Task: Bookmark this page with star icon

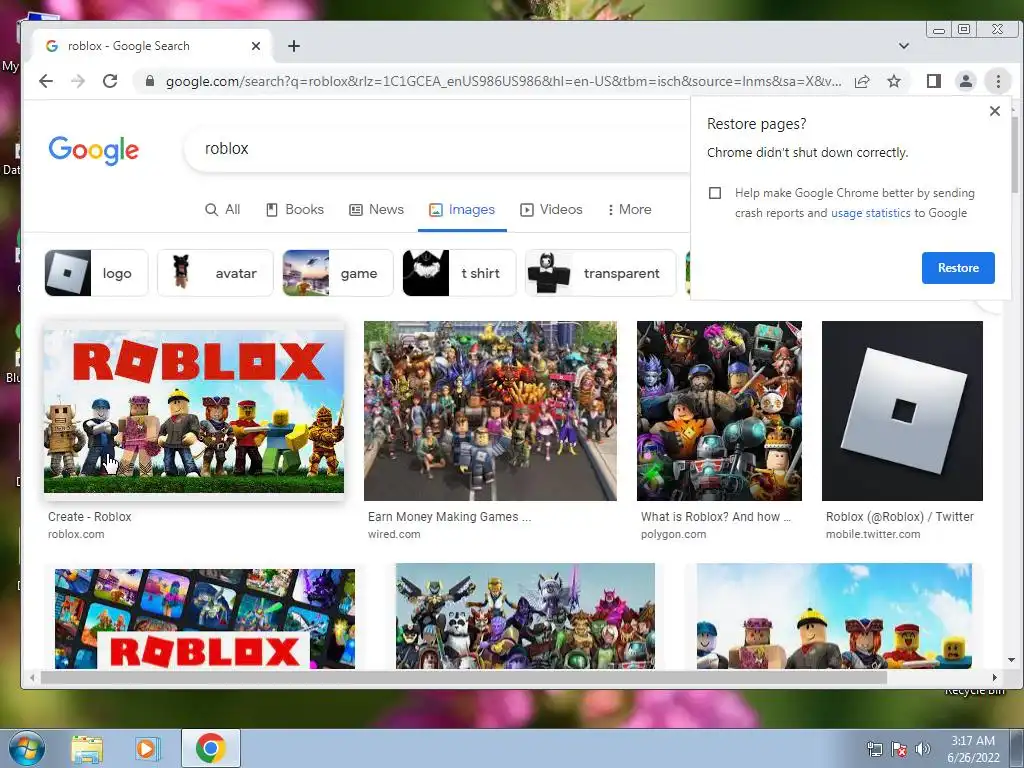Action: pyautogui.click(x=894, y=81)
